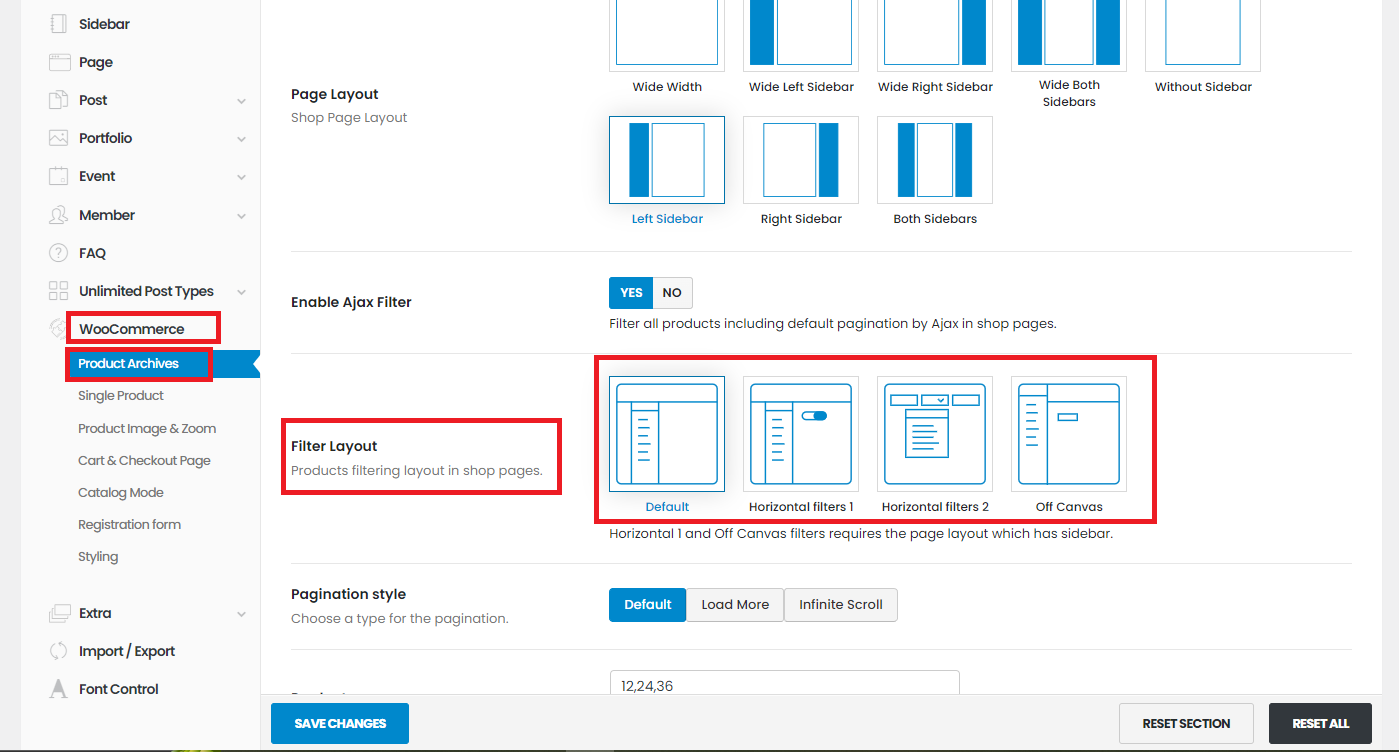Expand the Post submenu arrow
1399x752 pixels.
[241, 101]
